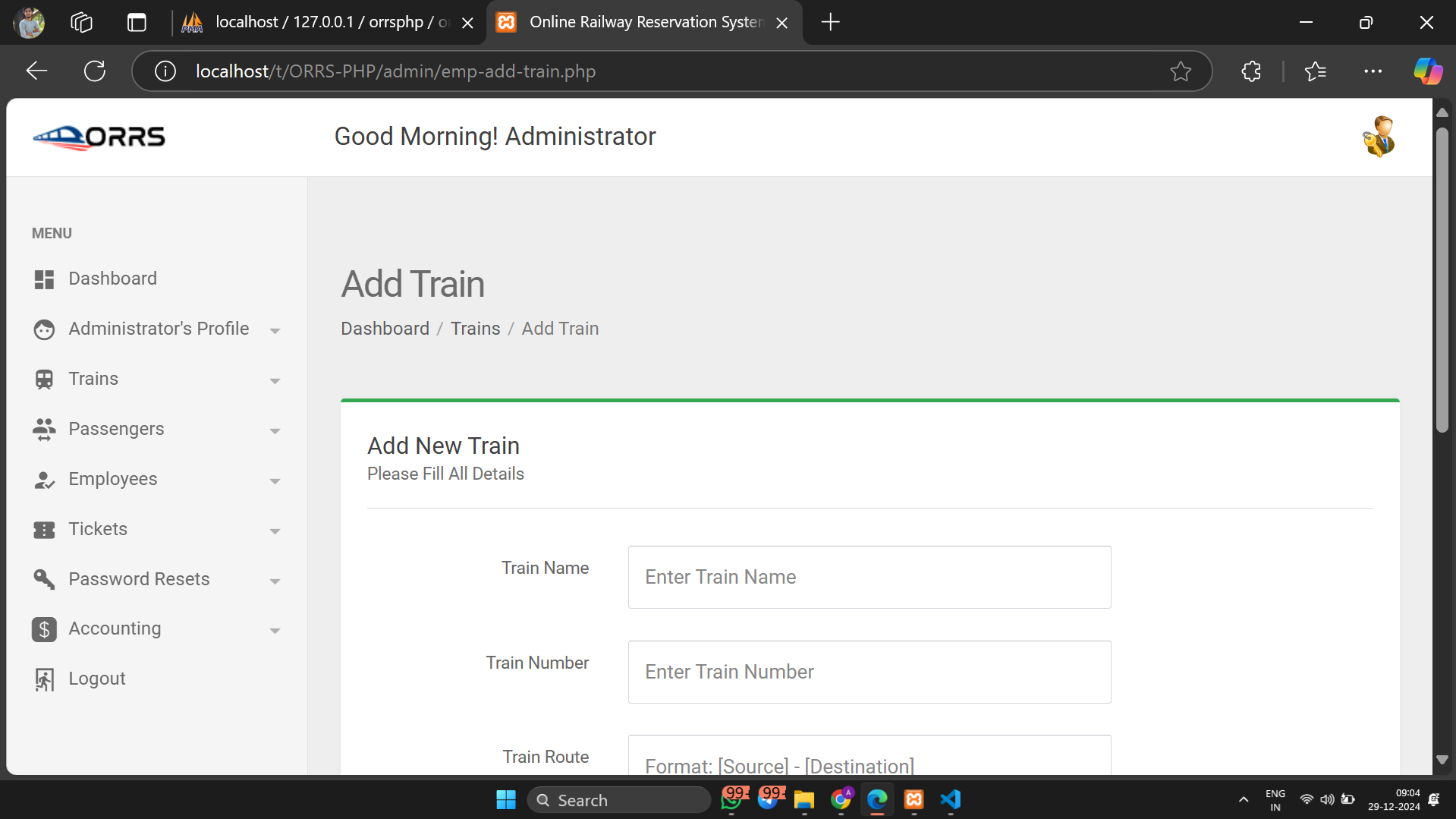
Task: Click the ORRS logo
Action: tap(99, 137)
